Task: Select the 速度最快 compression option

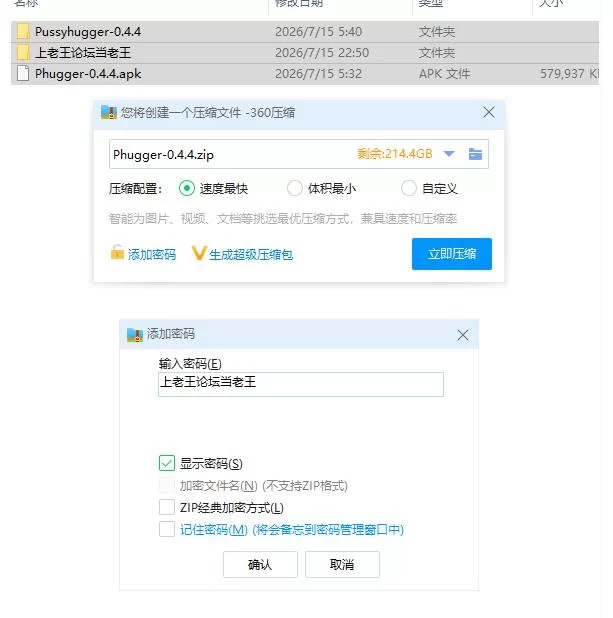Action: [x=186, y=188]
